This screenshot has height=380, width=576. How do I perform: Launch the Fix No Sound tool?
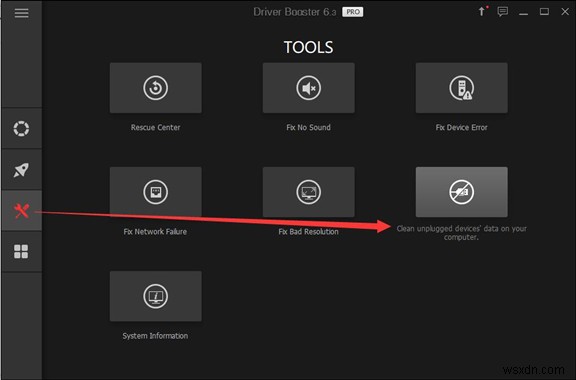tap(309, 88)
